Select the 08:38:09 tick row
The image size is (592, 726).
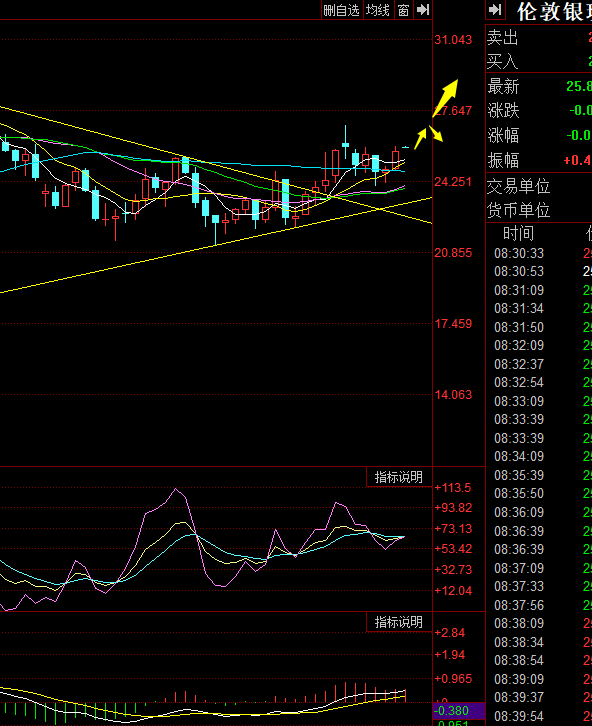[539, 623]
